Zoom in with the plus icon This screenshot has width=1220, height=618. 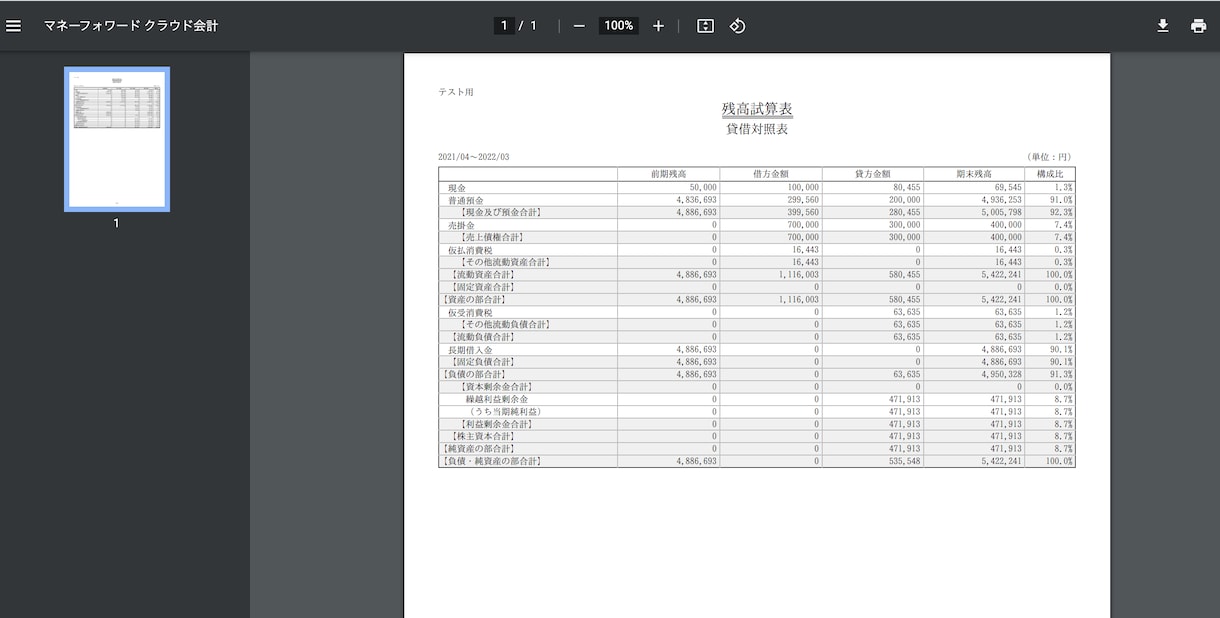click(x=658, y=26)
